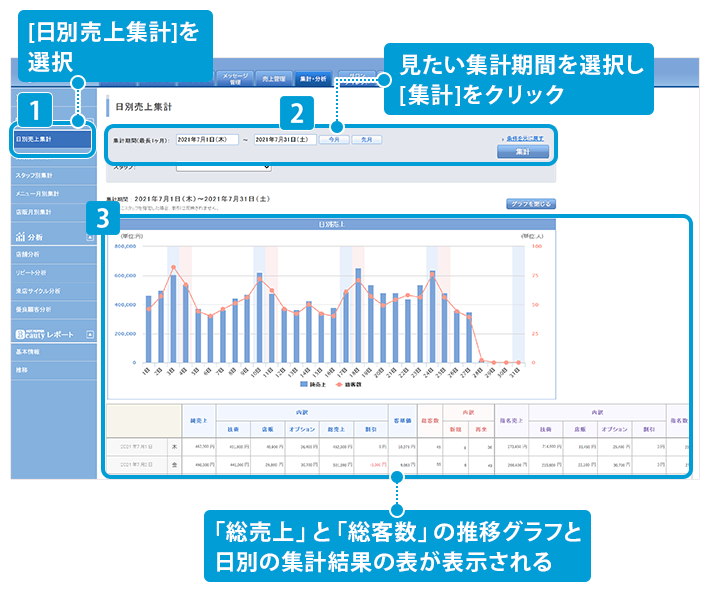Open 基本情報 under the report section
The width and height of the screenshot is (710, 592).
coord(30,351)
